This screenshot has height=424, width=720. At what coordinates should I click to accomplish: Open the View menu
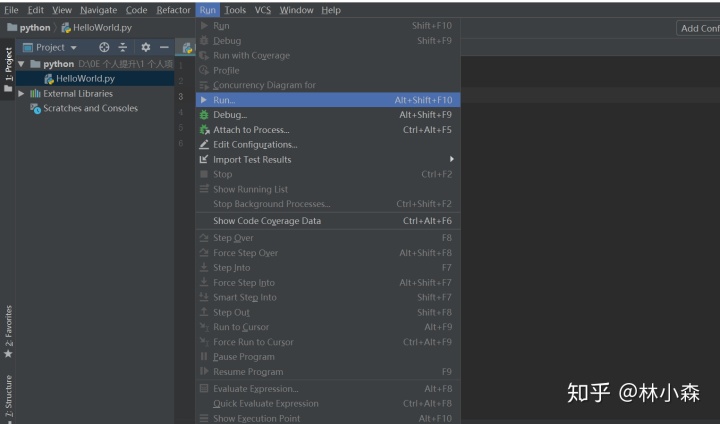[x=62, y=10]
